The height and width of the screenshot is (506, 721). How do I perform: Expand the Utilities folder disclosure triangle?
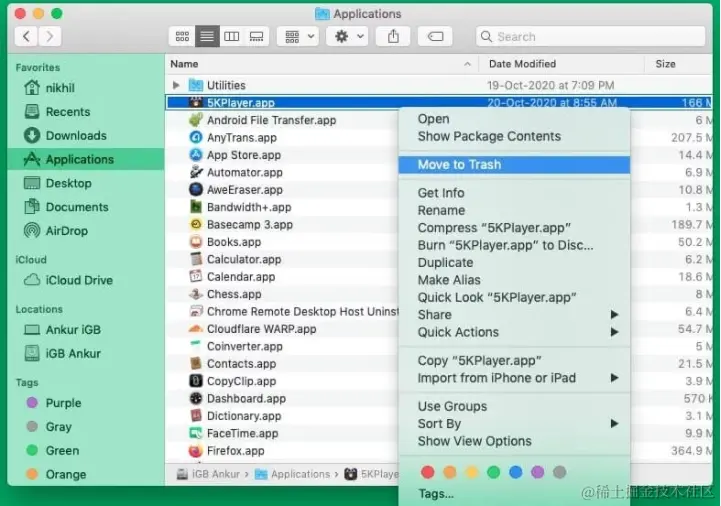click(176, 85)
